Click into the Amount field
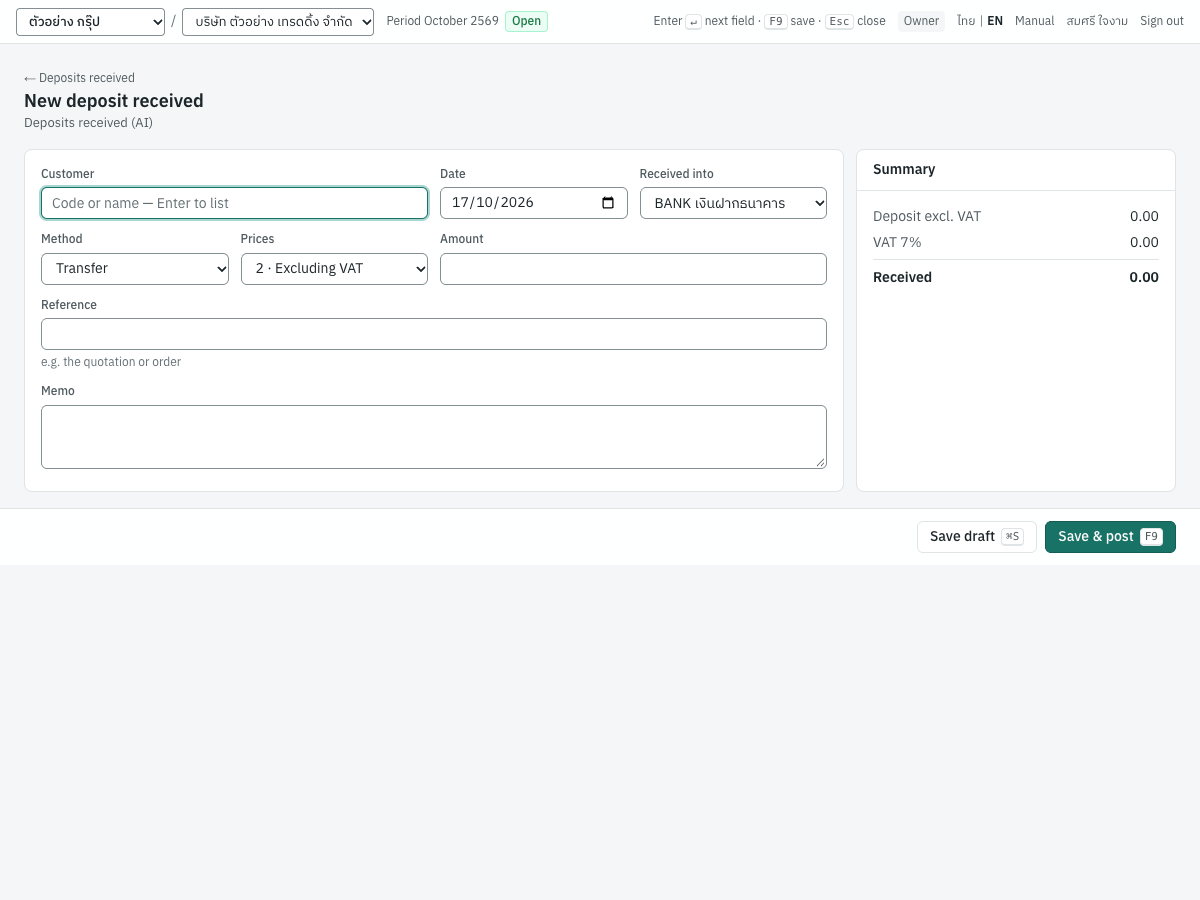Viewport: 1200px width, 900px height. coord(633,269)
